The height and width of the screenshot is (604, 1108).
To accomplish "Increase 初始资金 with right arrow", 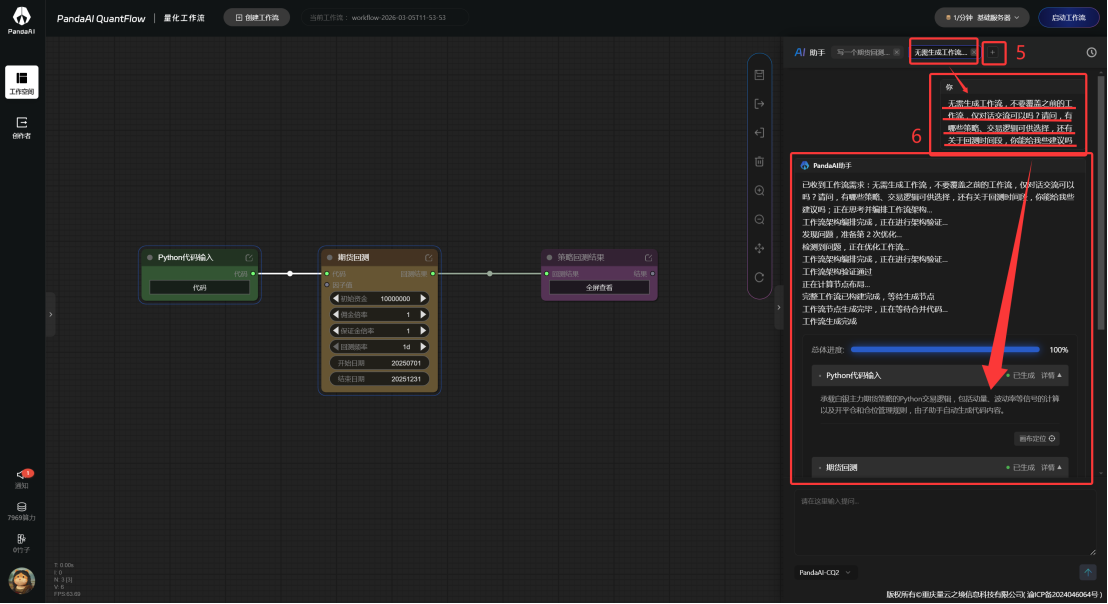I will [x=423, y=298].
